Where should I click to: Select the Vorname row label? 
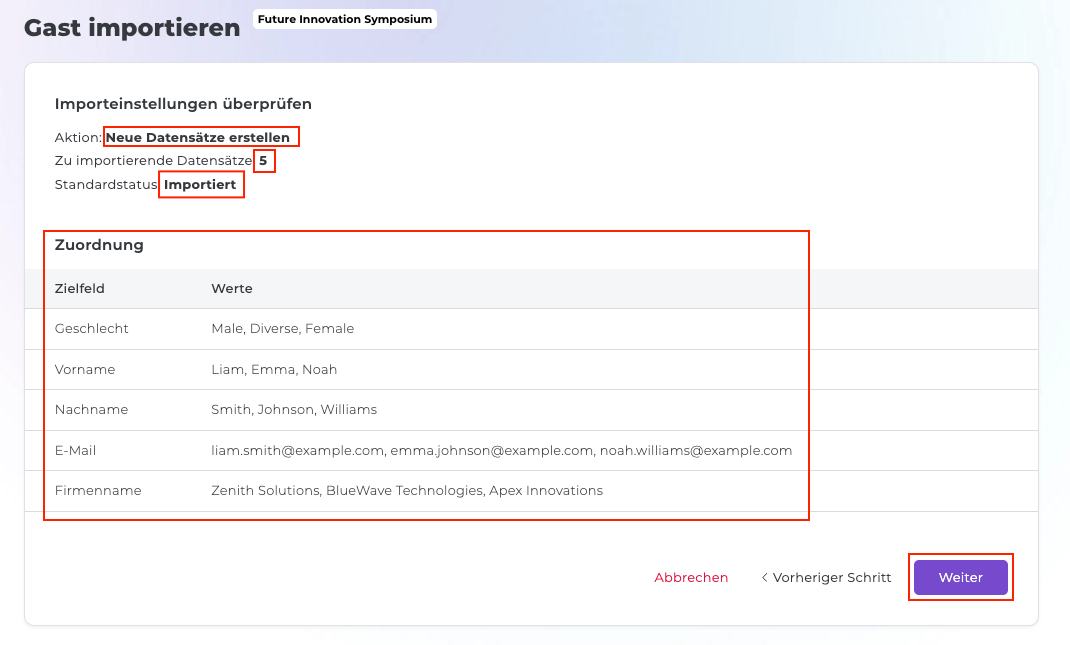(x=85, y=369)
